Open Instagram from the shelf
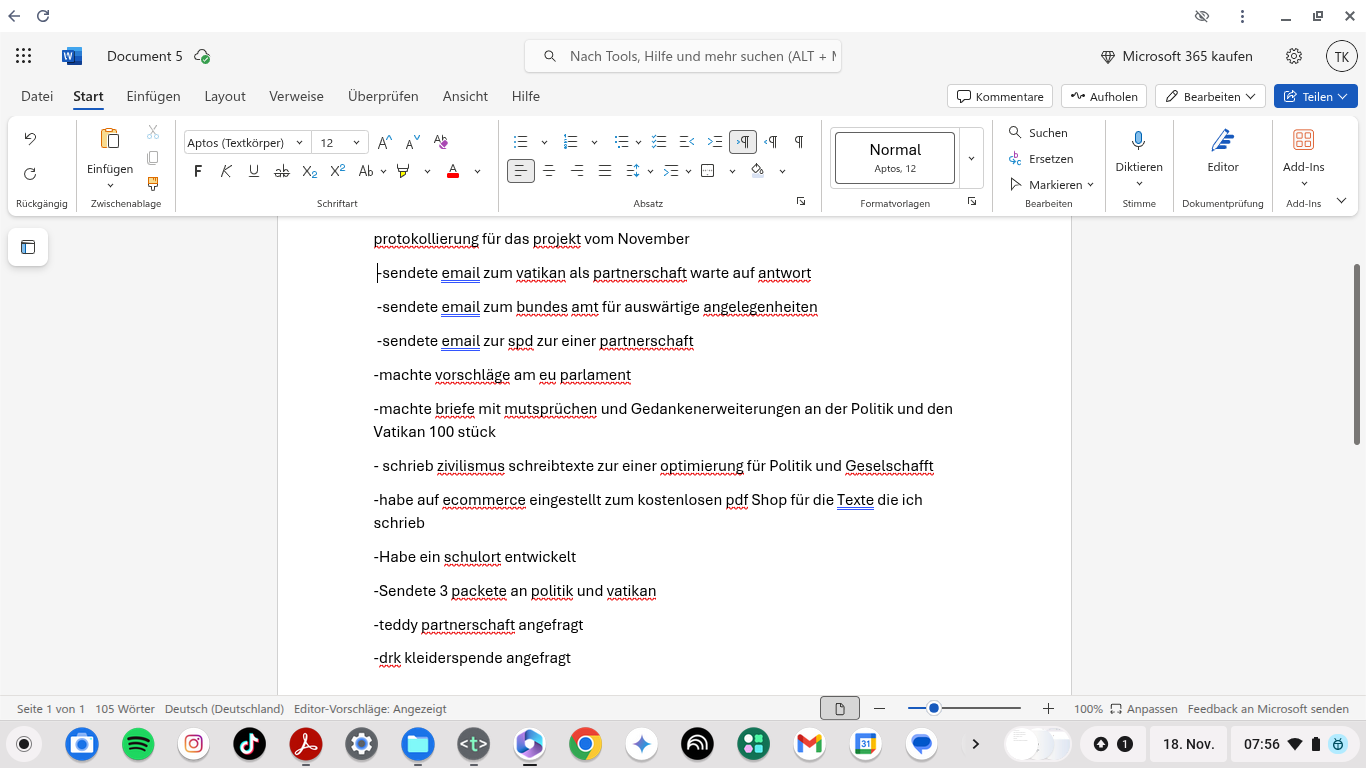Viewport: 1366px width, 768px height. pyautogui.click(x=194, y=744)
